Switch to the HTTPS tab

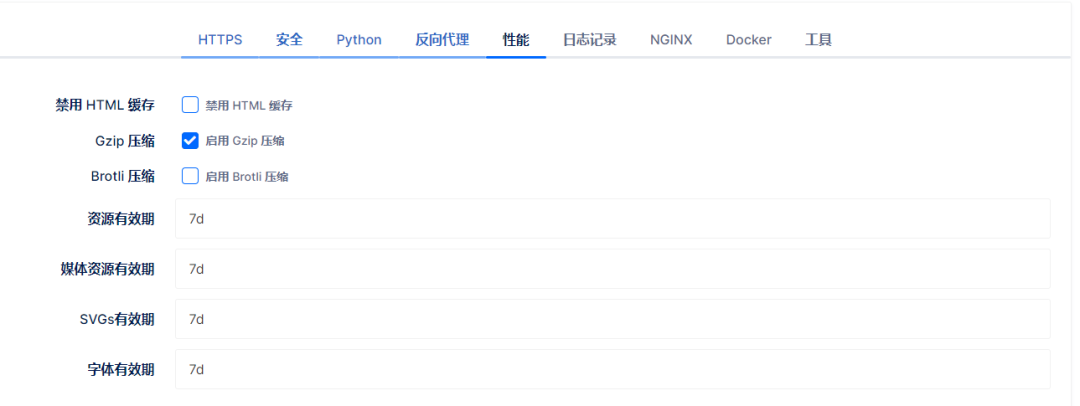pos(220,40)
